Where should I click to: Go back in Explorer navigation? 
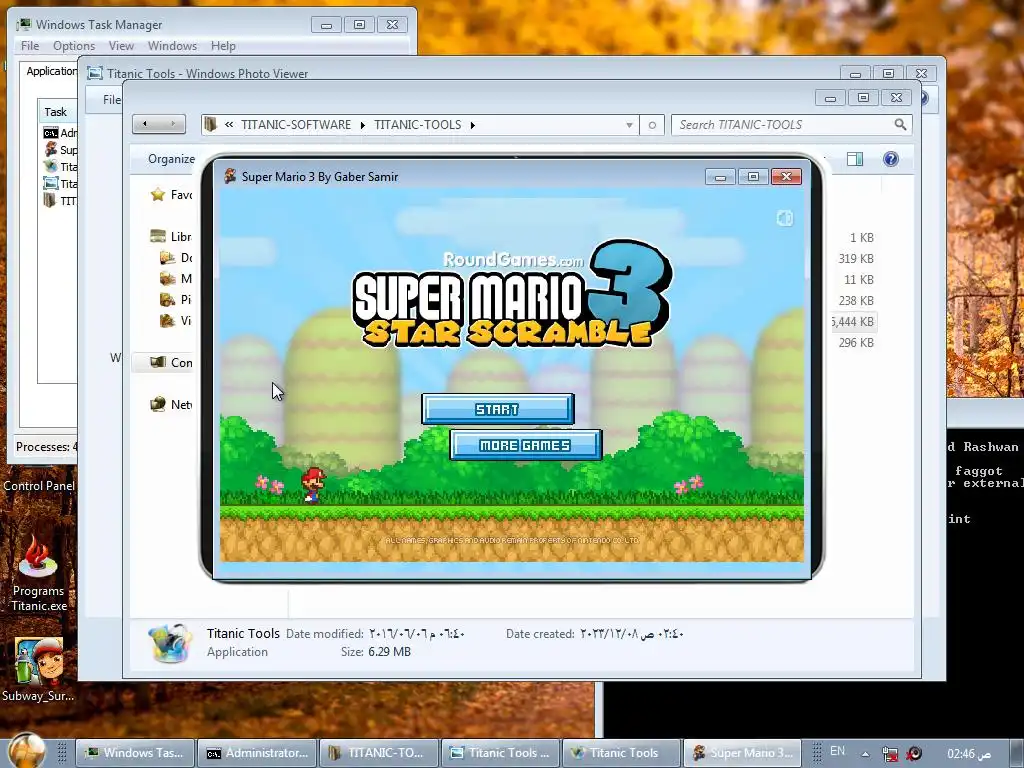[145, 124]
